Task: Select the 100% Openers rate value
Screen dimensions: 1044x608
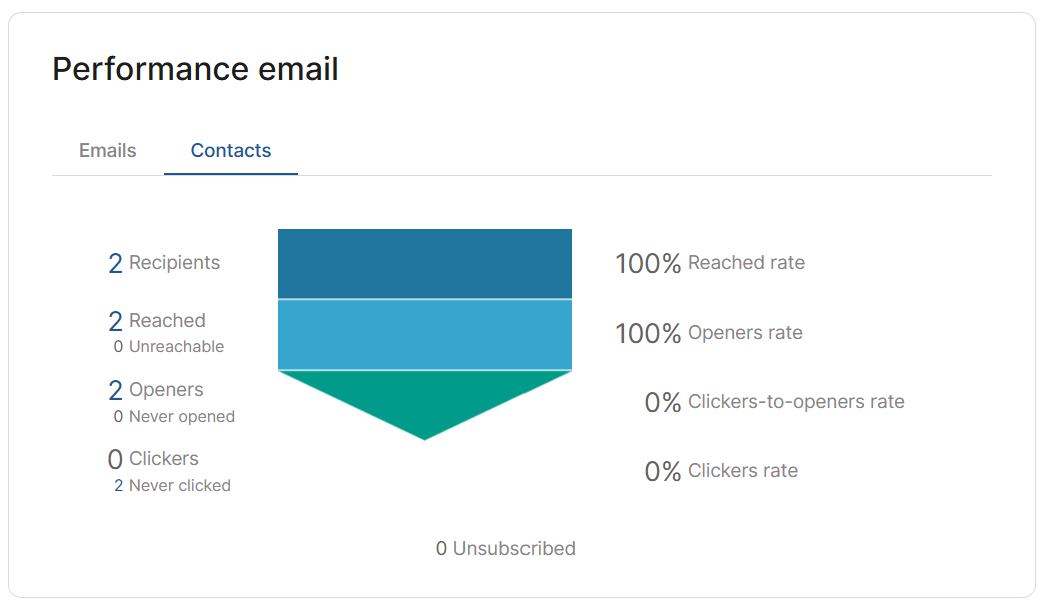Action: (648, 334)
